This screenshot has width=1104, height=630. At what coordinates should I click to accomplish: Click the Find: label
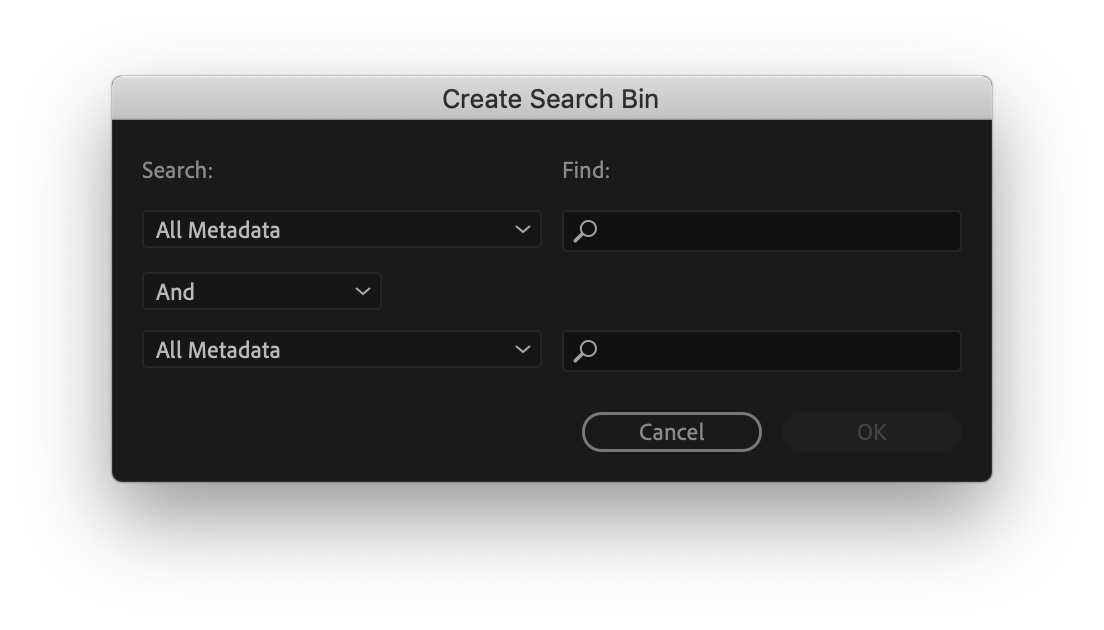coord(586,171)
